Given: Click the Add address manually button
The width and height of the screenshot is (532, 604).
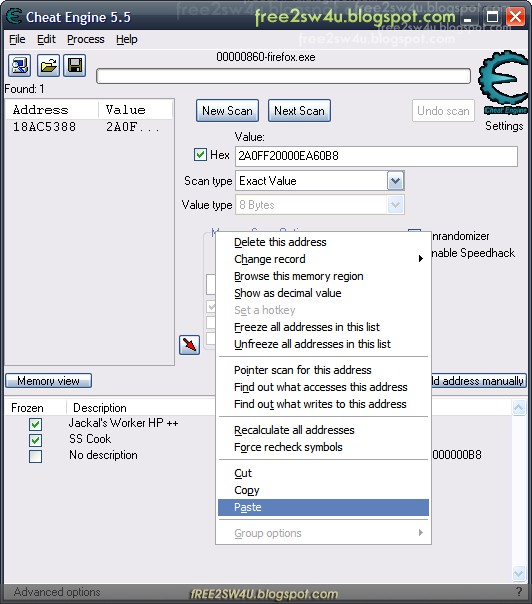Looking at the screenshot, I should pyautogui.click(x=479, y=381).
